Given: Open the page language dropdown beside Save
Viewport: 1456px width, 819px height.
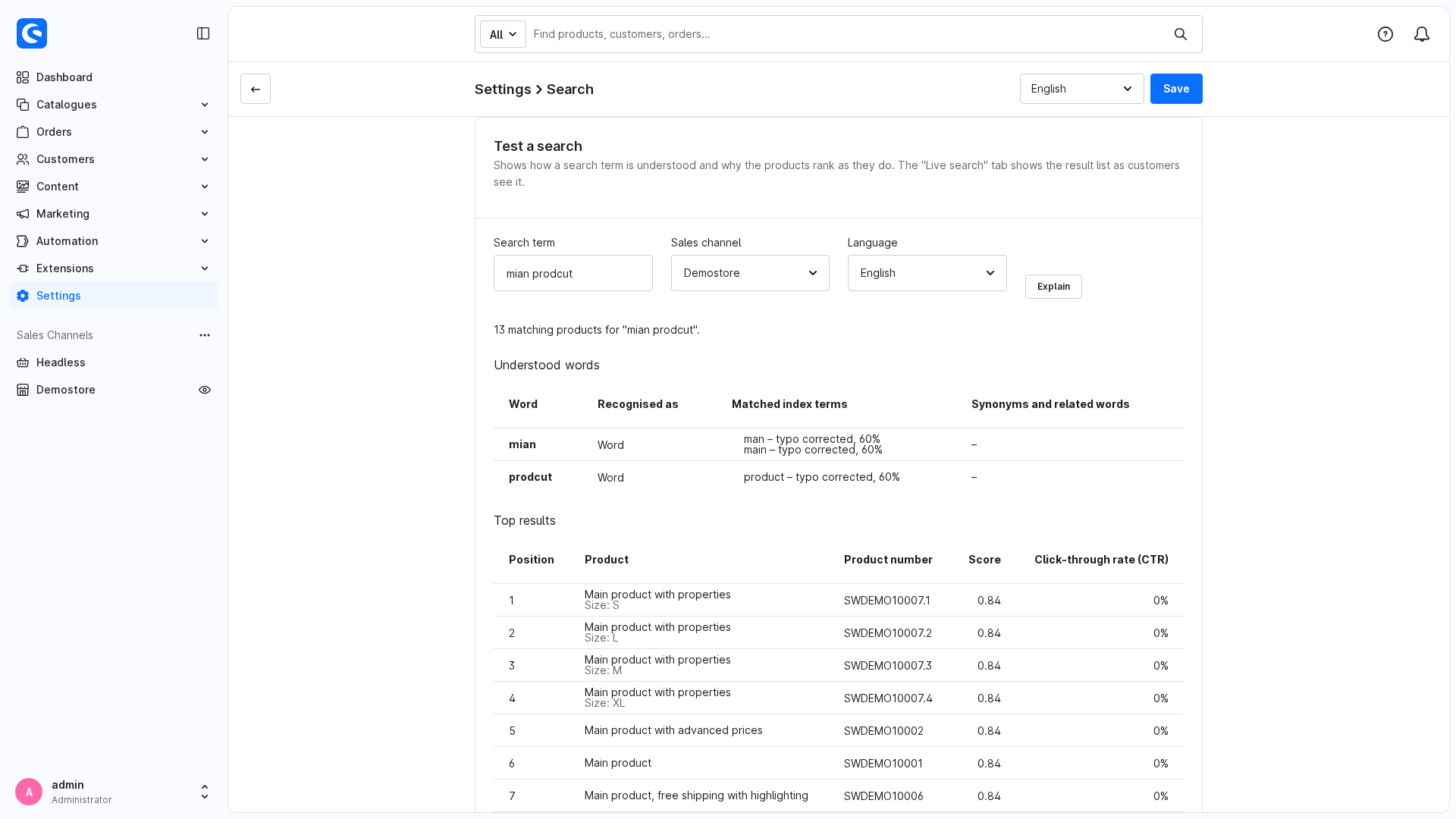Looking at the screenshot, I should (1081, 89).
